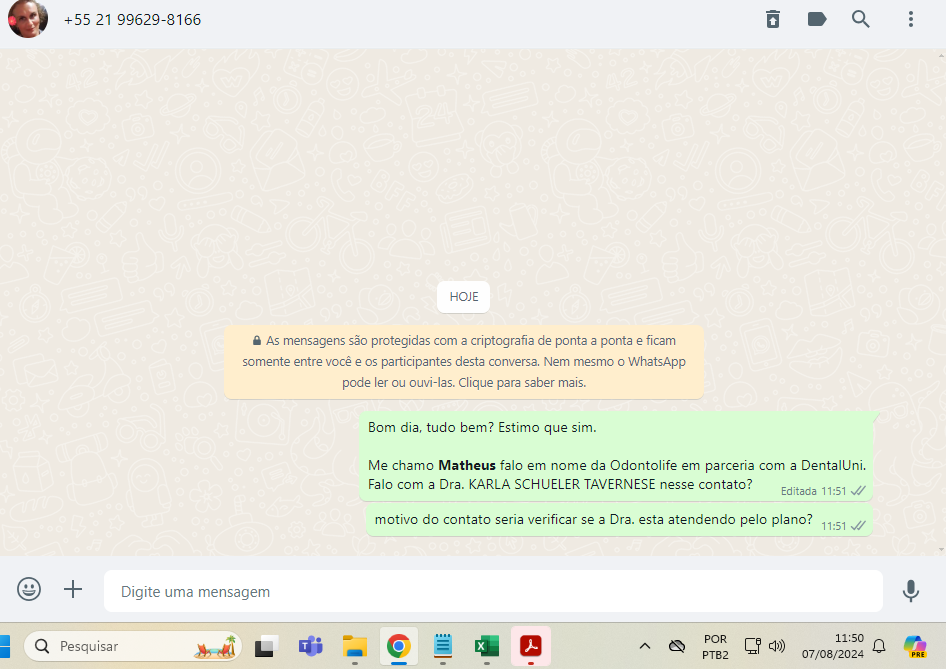Open the label tag icon
Screen dimensions: 946x669
pyautogui.click(x=817, y=19)
